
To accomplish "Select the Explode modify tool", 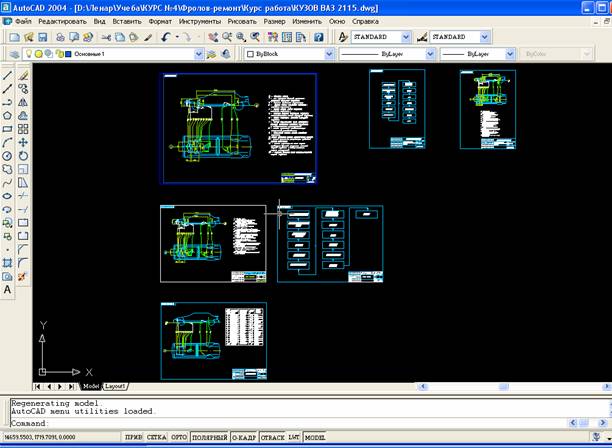I will [x=23, y=276].
